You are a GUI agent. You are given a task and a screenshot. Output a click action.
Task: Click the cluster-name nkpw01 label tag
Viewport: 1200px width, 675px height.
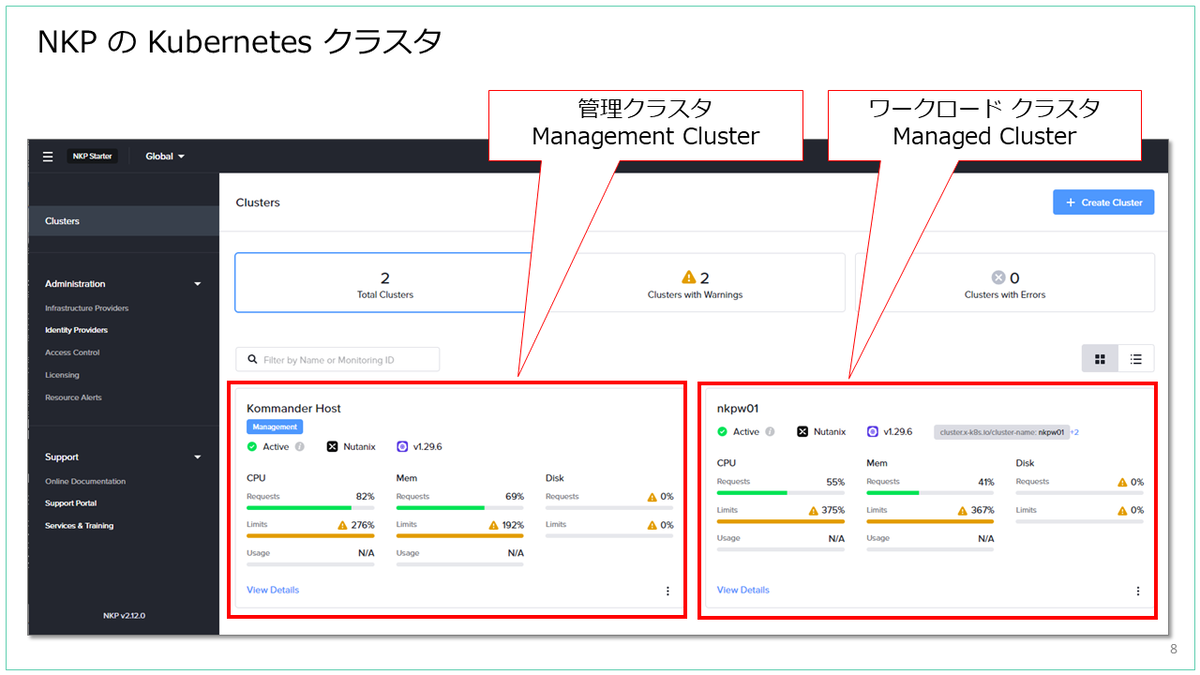1001,432
